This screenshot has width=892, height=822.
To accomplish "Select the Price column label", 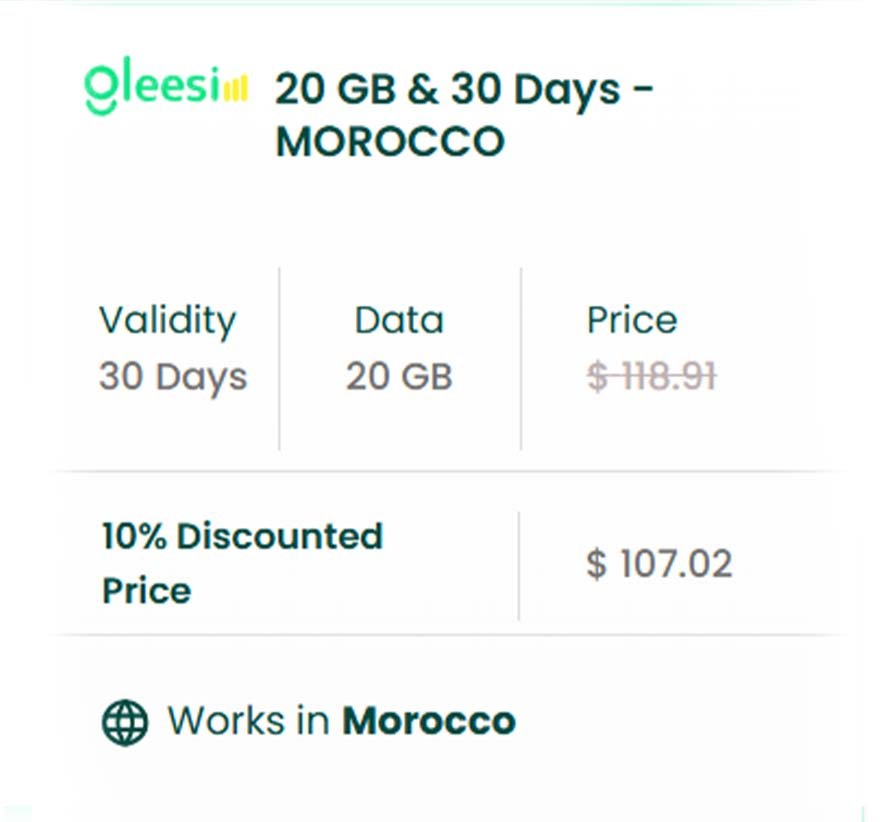I will 631,320.
